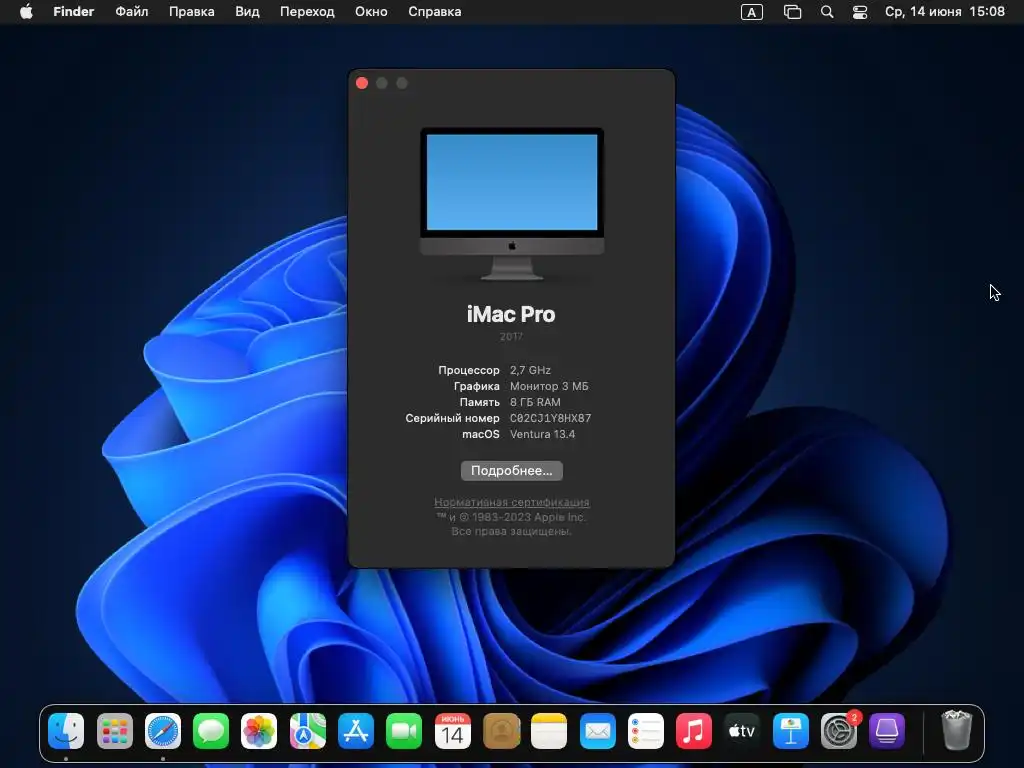
Task: Open Messages app in Dock
Action: pyautogui.click(x=211, y=731)
